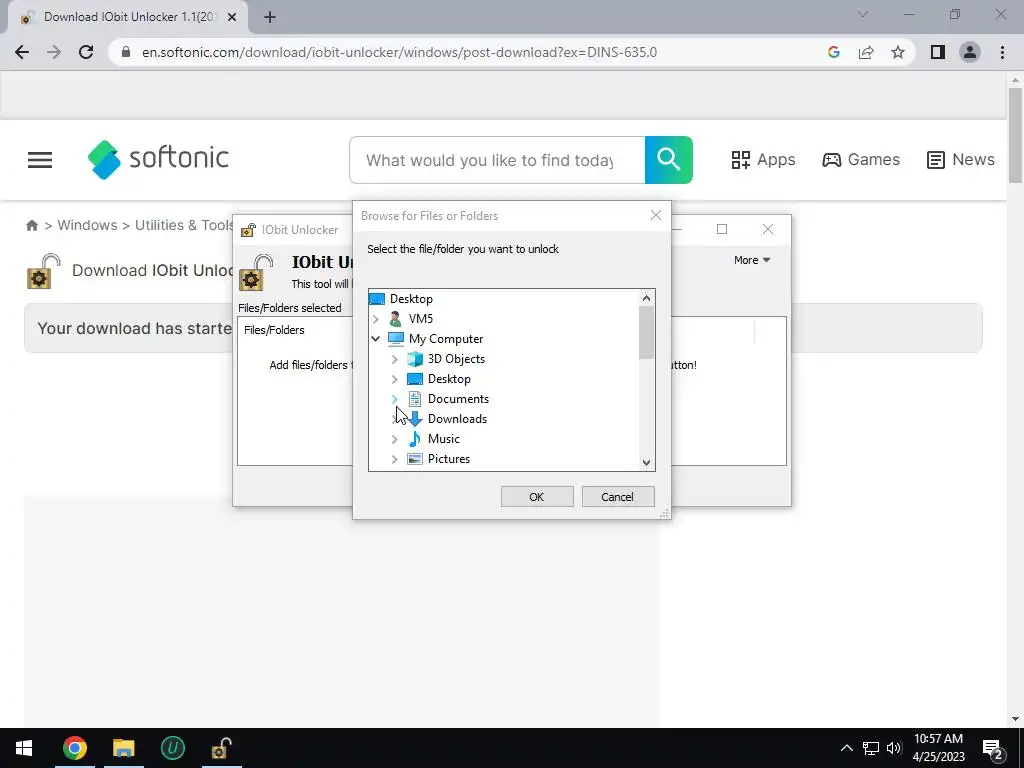Click the Documents page icon
The height and width of the screenshot is (768, 1024).
pos(415,398)
